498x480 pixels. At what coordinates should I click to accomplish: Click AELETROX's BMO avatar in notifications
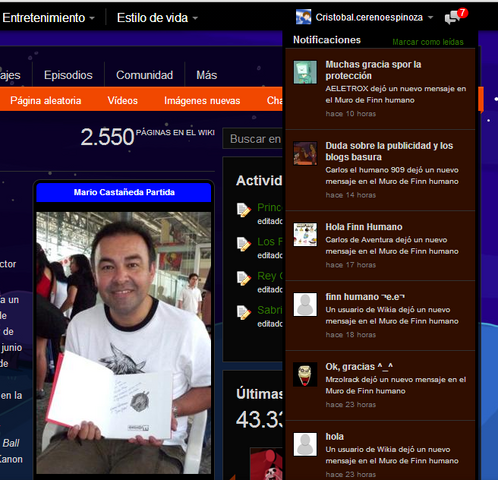[x=305, y=72]
